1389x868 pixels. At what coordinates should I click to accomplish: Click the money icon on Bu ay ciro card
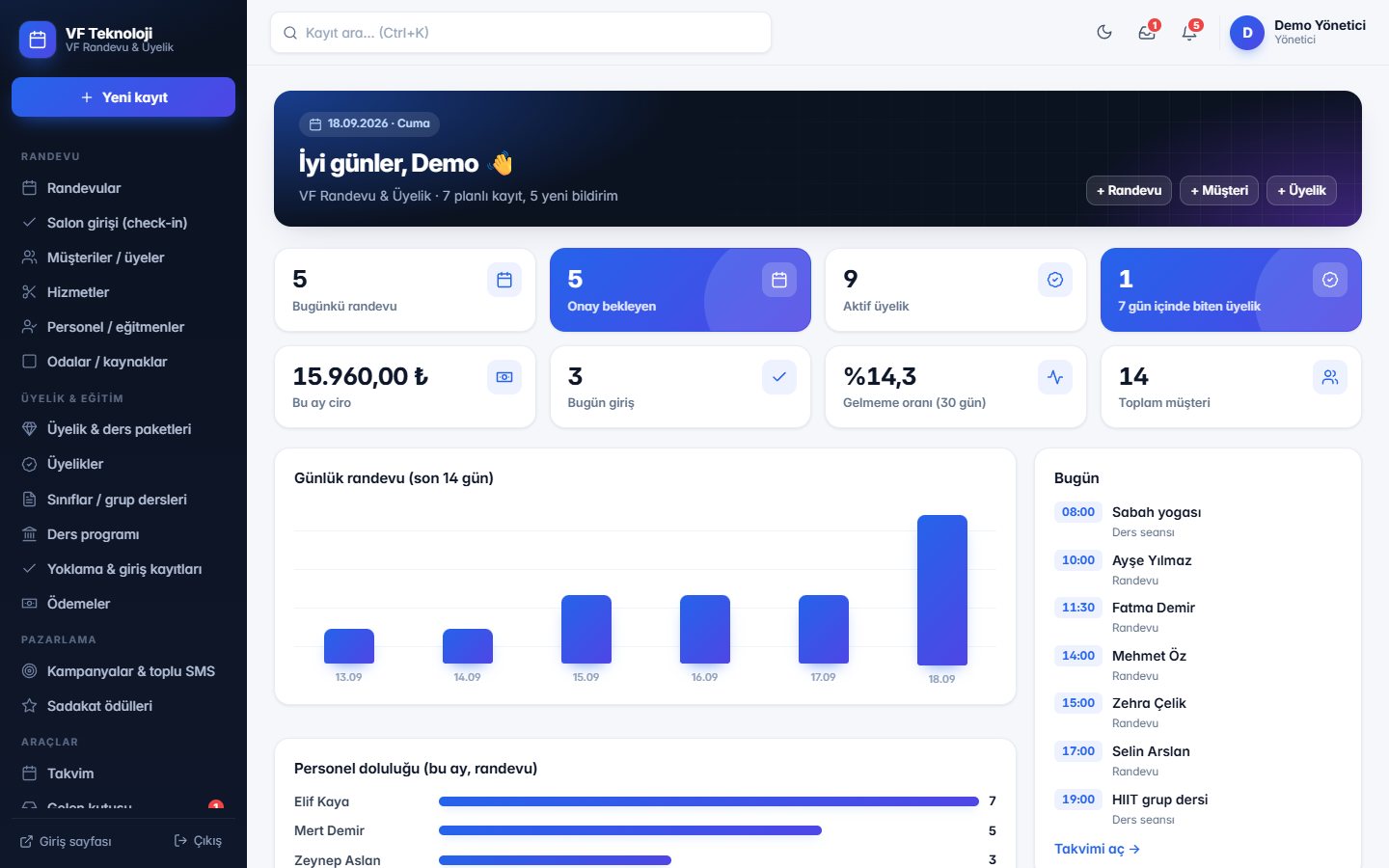pyautogui.click(x=504, y=377)
